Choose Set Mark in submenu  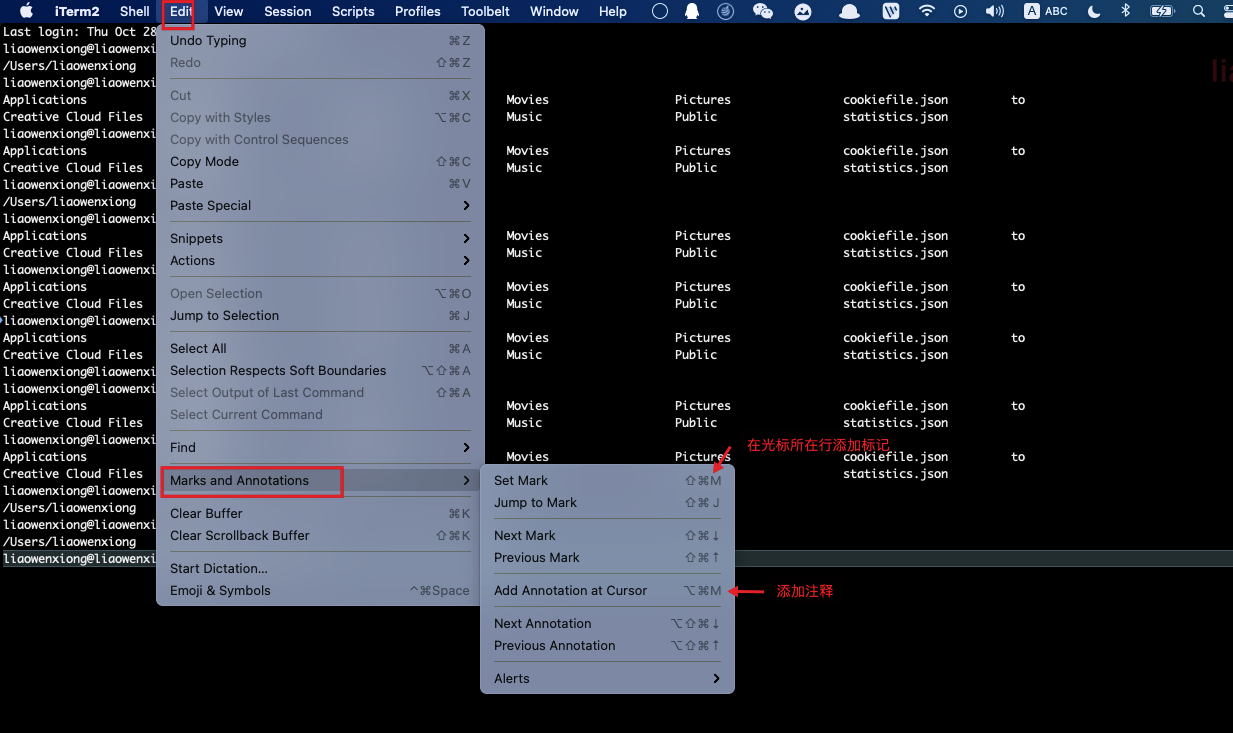pyautogui.click(x=608, y=481)
